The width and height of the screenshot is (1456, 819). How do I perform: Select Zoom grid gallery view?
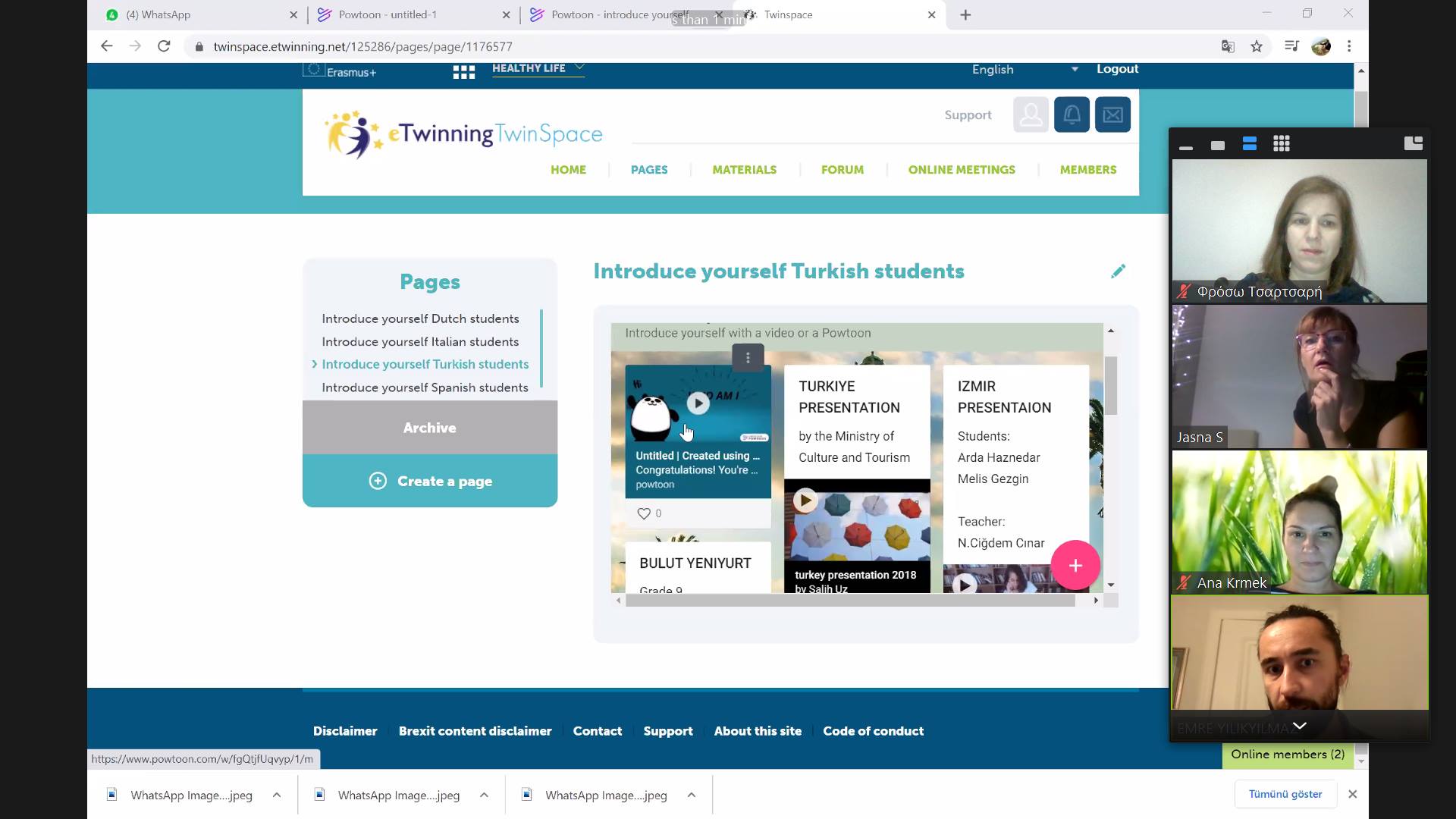1282,144
